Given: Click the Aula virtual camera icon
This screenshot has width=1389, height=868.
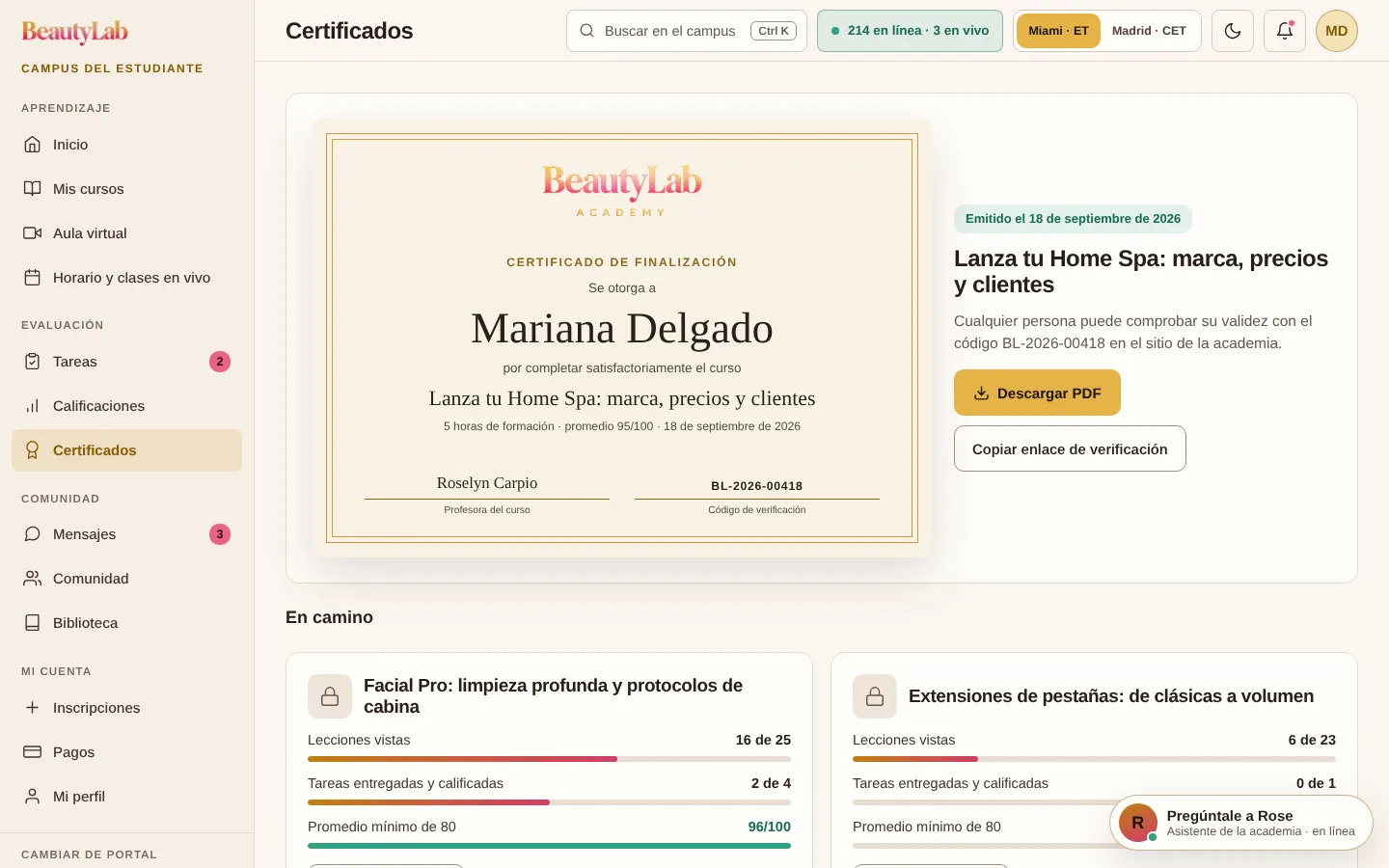Looking at the screenshot, I should (x=33, y=233).
